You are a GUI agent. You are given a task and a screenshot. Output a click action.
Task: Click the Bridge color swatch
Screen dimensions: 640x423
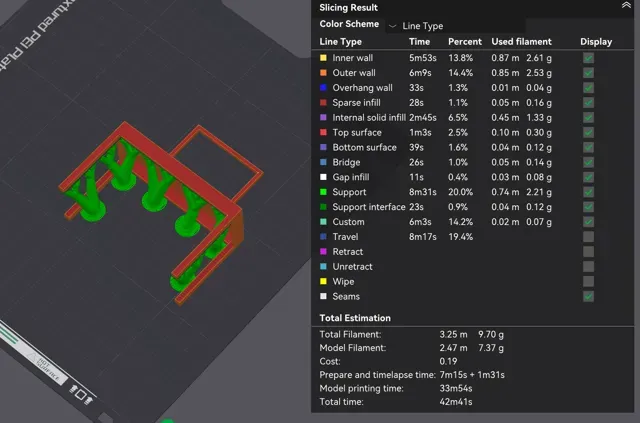[323, 162]
